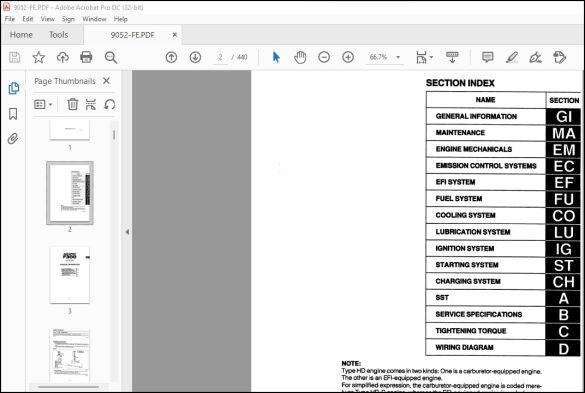
Task: Open the Sign menu
Action: click(x=68, y=19)
